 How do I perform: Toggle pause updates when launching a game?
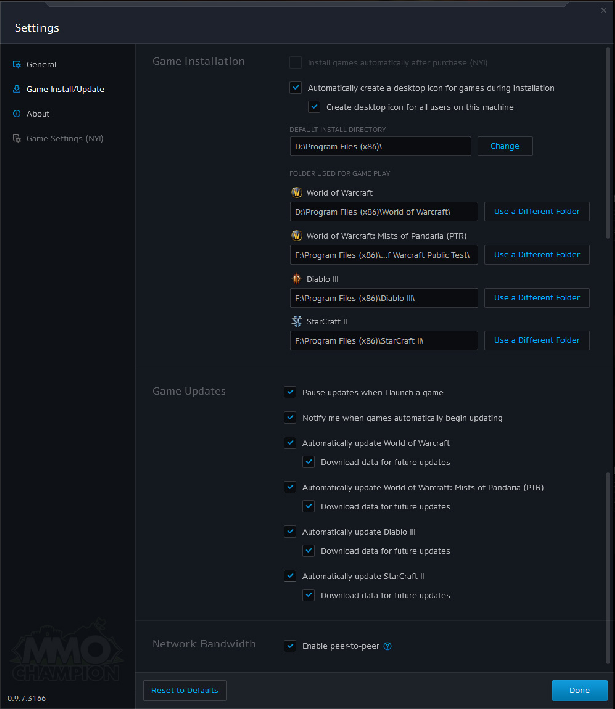click(x=290, y=392)
